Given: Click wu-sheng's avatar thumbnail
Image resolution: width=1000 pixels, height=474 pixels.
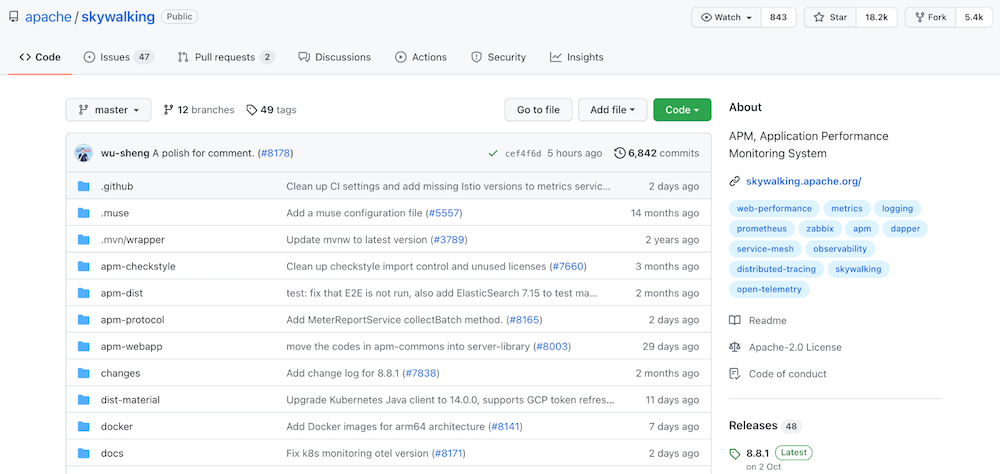Looking at the screenshot, I should (x=84, y=153).
